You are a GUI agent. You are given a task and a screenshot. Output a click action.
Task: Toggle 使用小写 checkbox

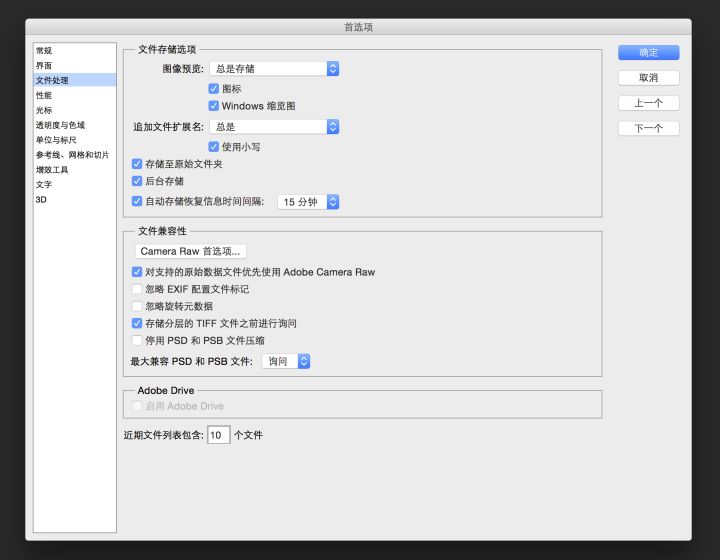click(214, 147)
